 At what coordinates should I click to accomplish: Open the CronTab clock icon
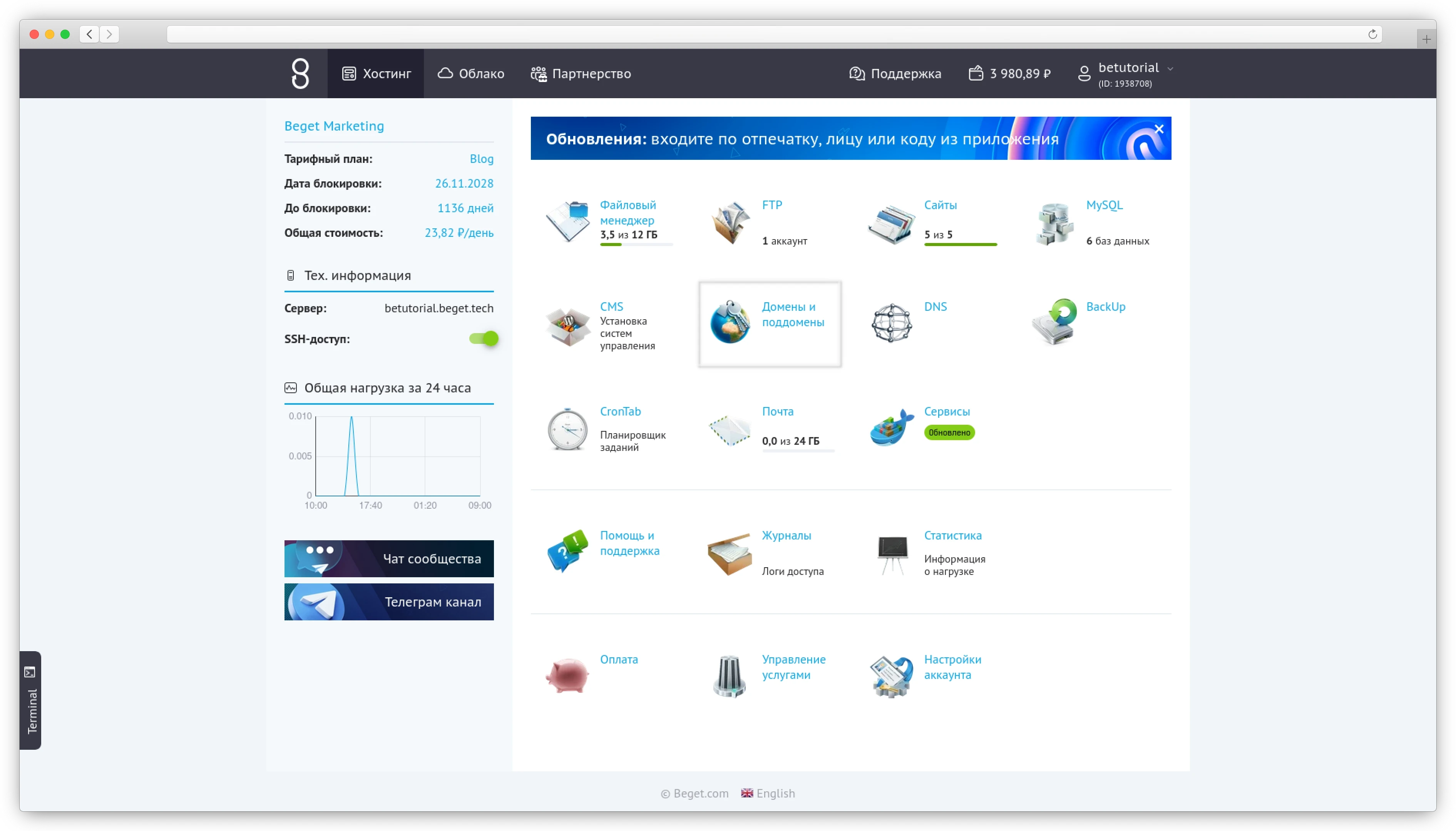(x=567, y=429)
